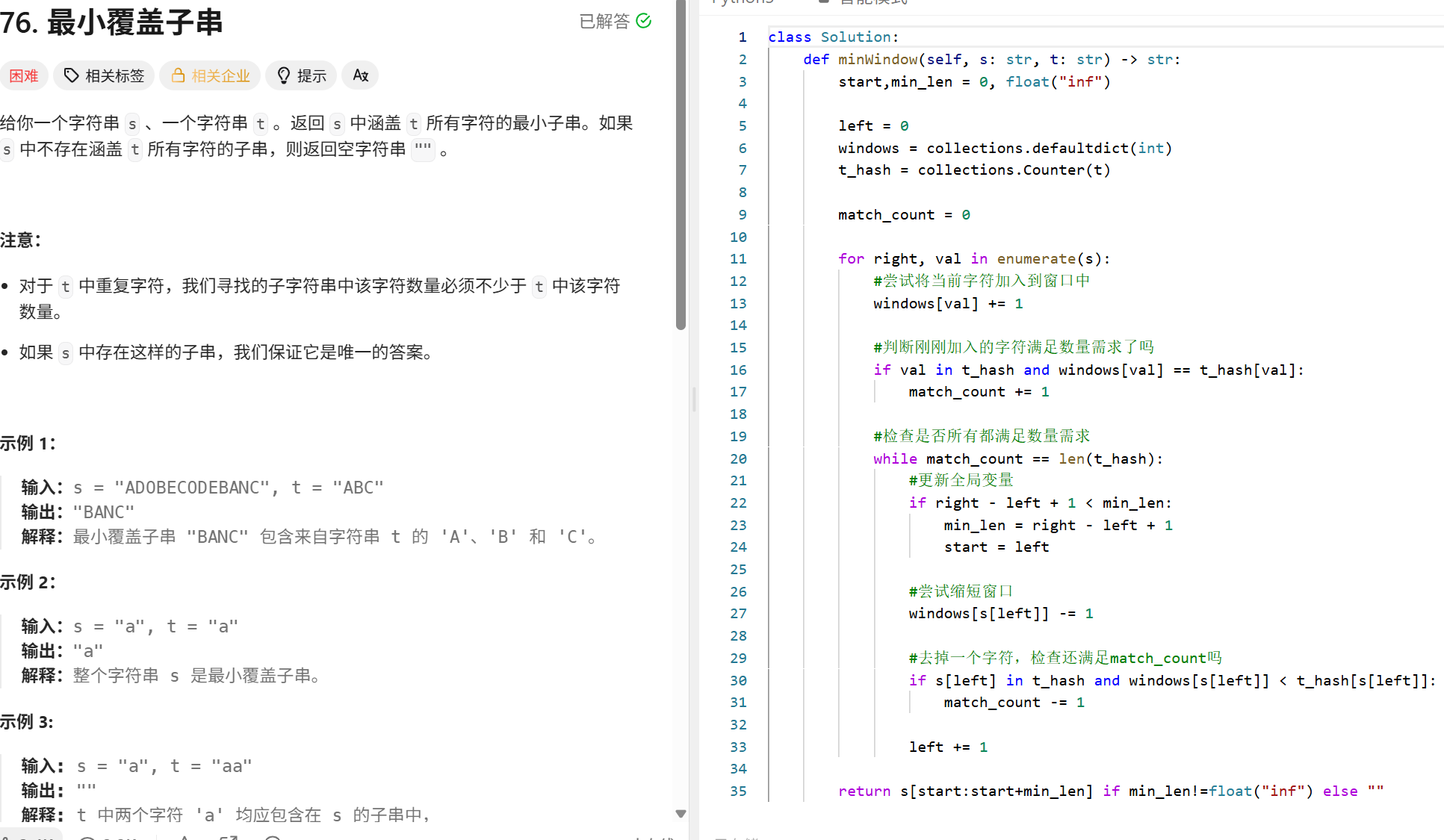Click the 相关企业 button

(x=210, y=75)
